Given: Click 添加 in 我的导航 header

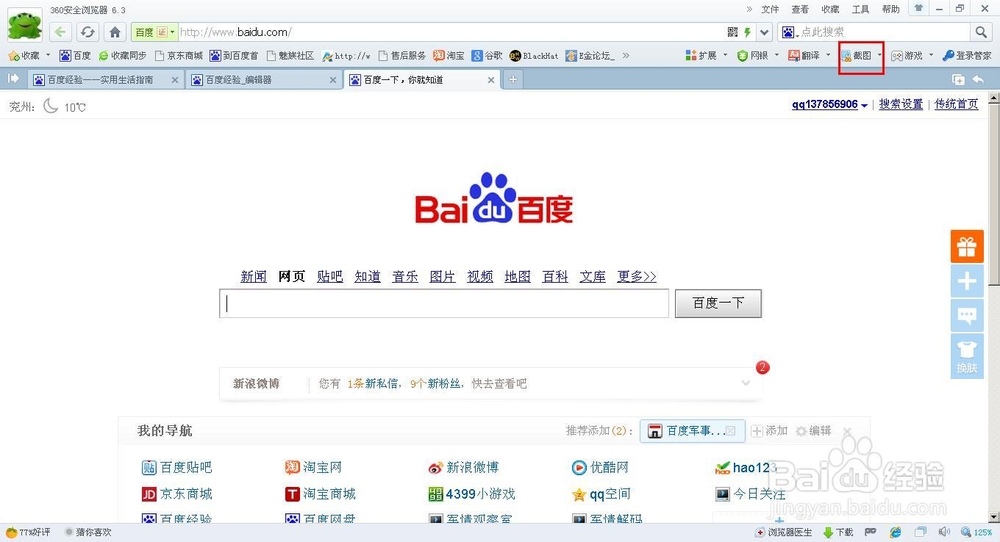Looking at the screenshot, I should (769, 431).
